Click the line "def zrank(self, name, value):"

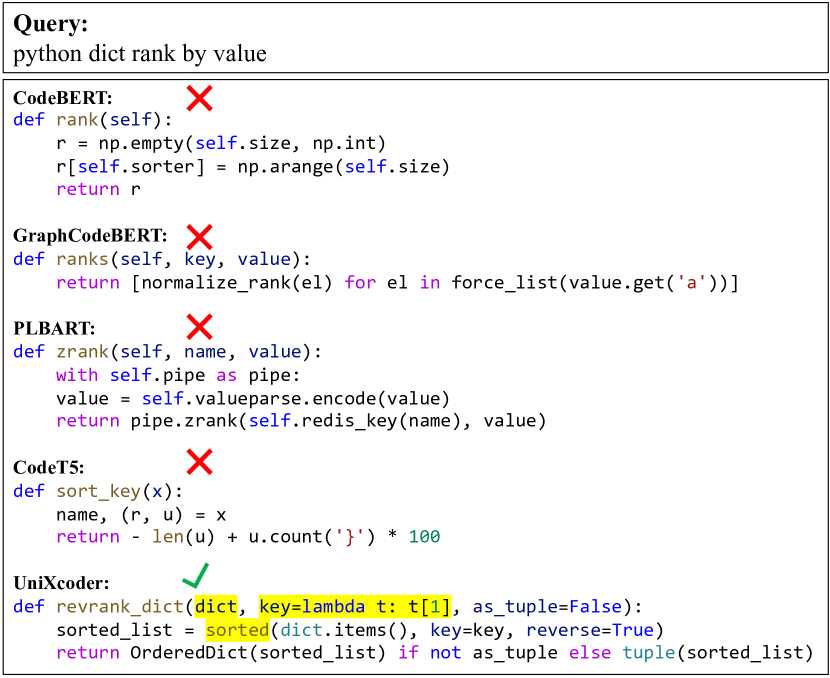point(167,352)
